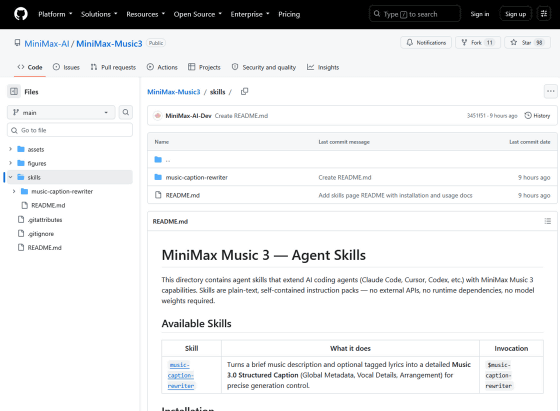This screenshot has height=411, width=560.
Task: Select the README.md panel header label
Action: pos(170,221)
